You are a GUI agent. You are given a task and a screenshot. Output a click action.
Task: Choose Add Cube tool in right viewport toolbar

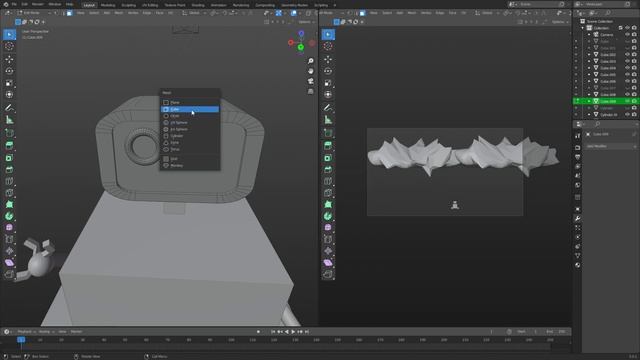point(328,133)
